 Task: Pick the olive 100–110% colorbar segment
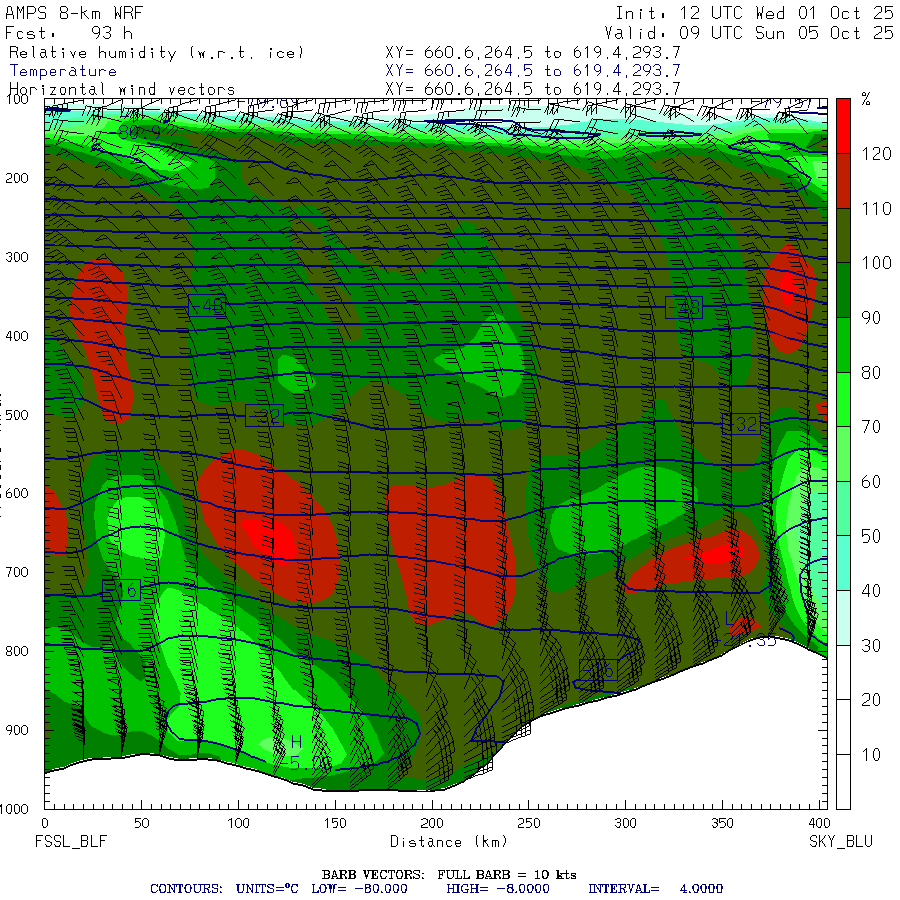click(x=843, y=235)
